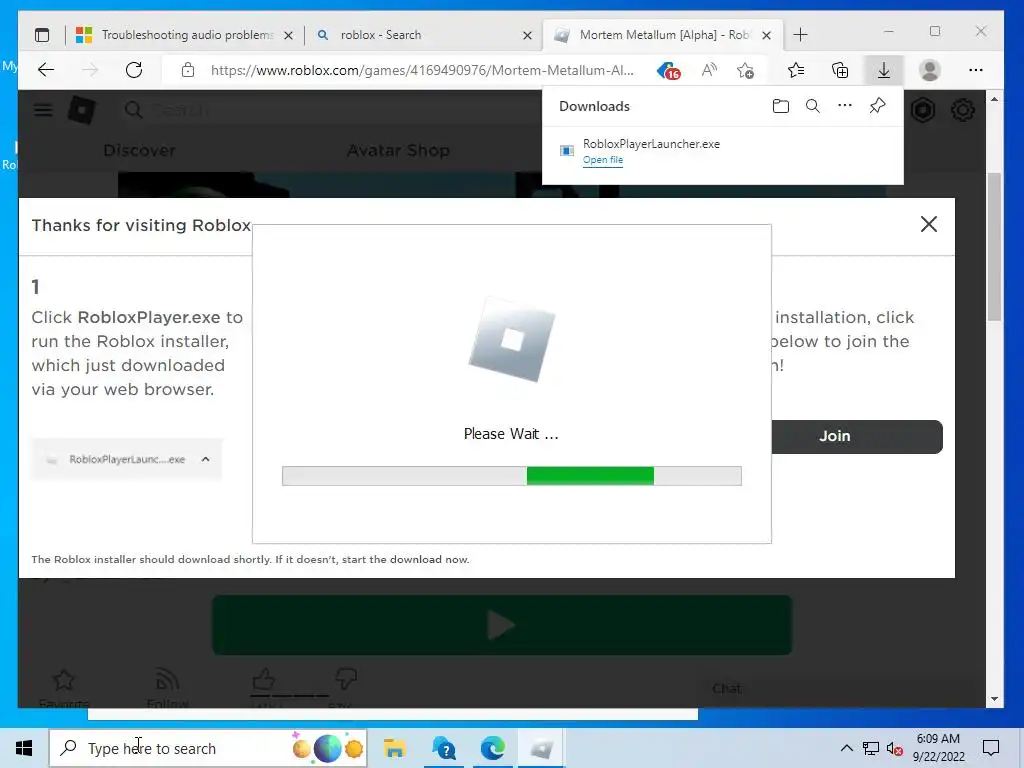Open the Roblox installer taskbar icon
The height and width of the screenshot is (768, 1024).
(x=541, y=748)
